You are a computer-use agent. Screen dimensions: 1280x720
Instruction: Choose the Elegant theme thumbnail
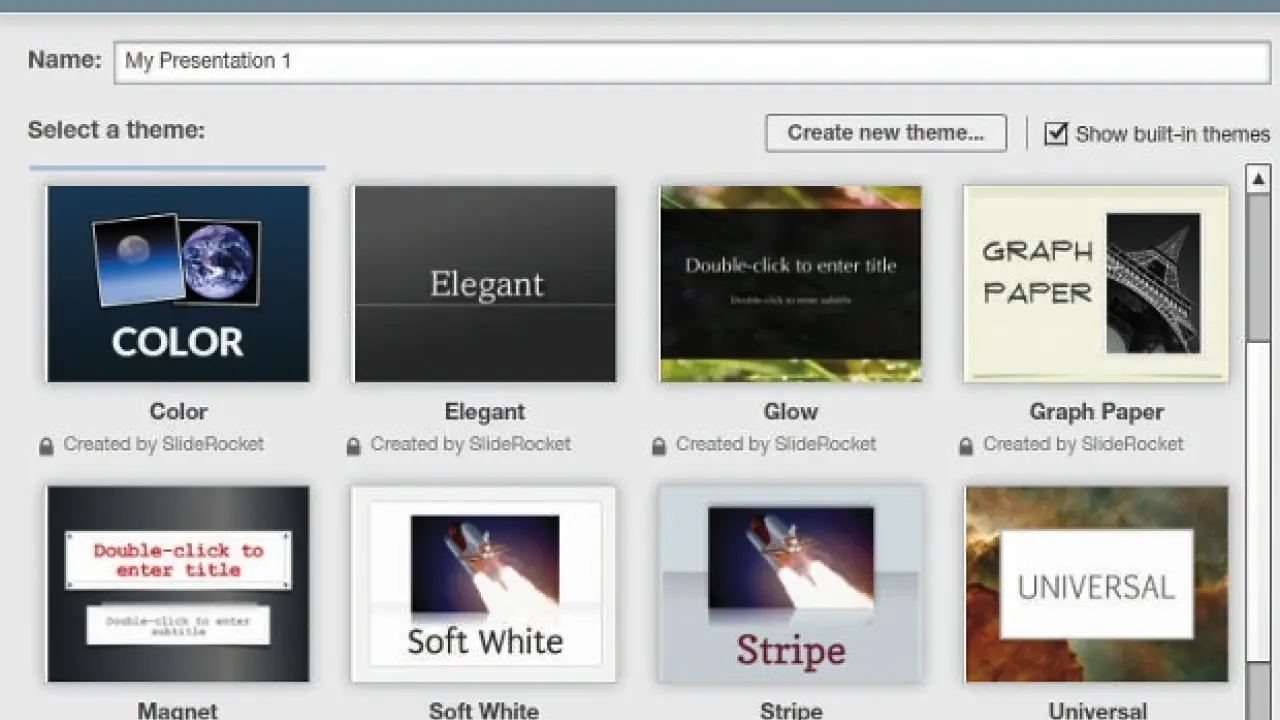485,284
